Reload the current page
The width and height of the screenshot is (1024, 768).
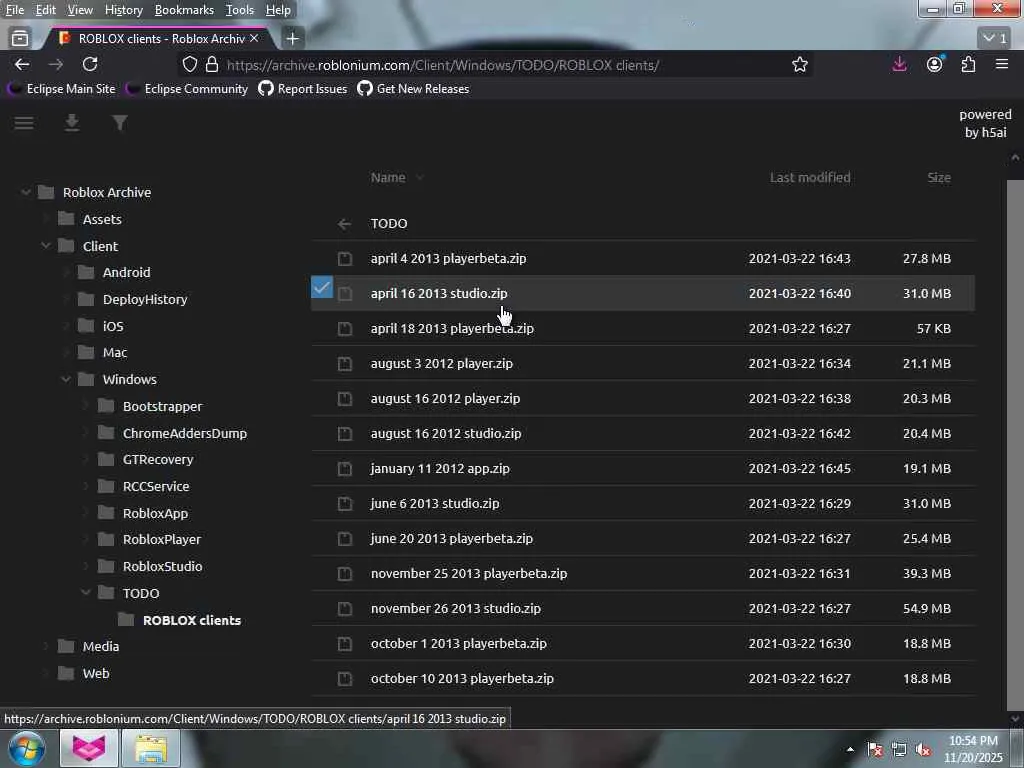click(90, 64)
